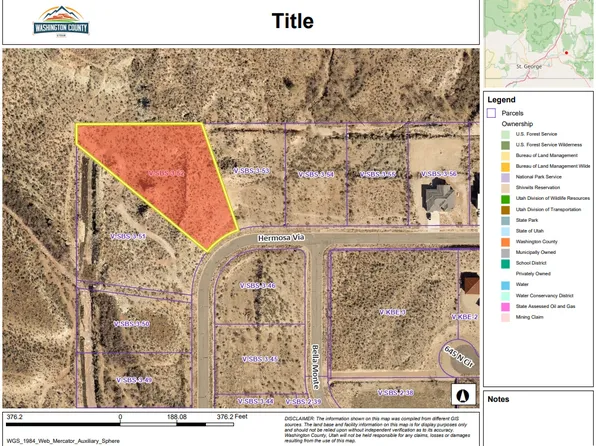Click the State Assessed Oil and Gas swatch
This screenshot has height=446, width=596.
click(x=506, y=306)
